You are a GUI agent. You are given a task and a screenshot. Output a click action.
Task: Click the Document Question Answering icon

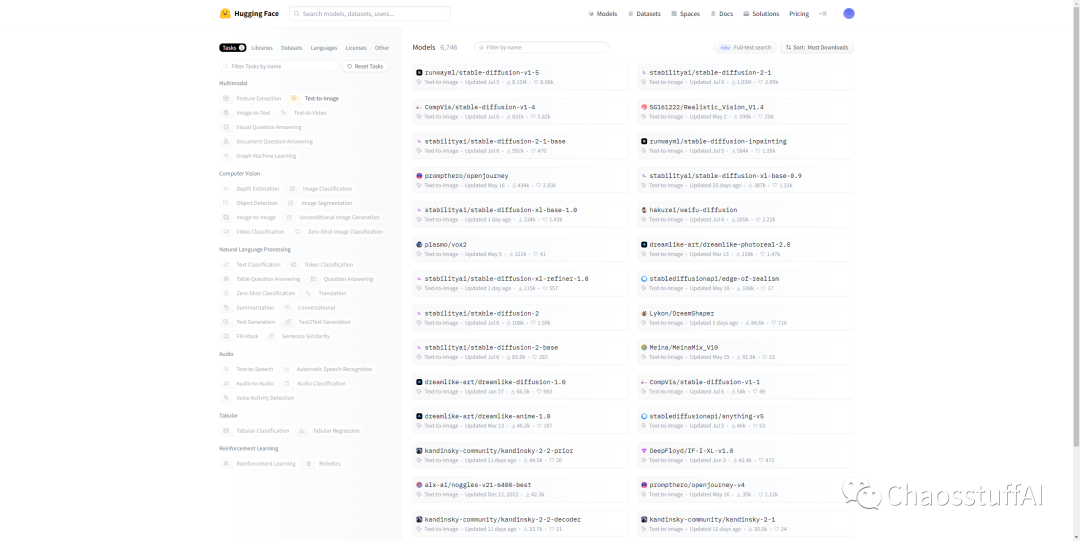click(x=226, y=142)
